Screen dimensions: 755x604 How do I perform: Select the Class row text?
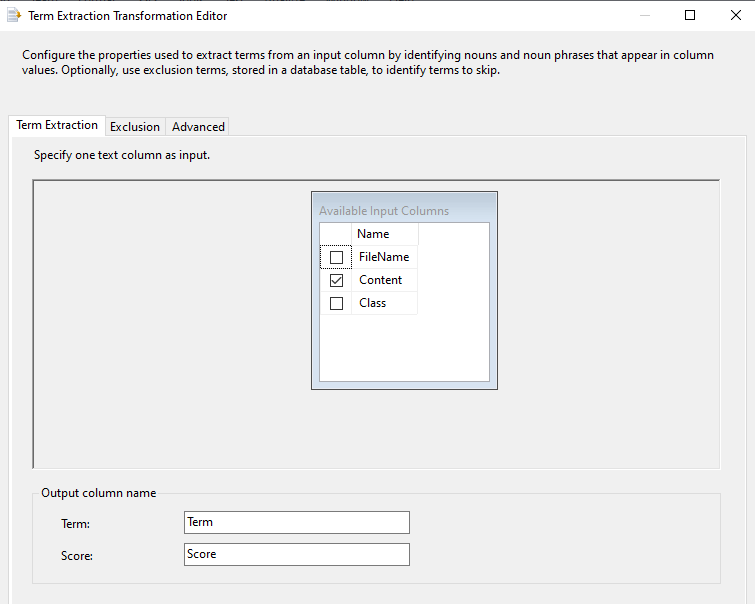pyautogui.click(x=372, y=303)
